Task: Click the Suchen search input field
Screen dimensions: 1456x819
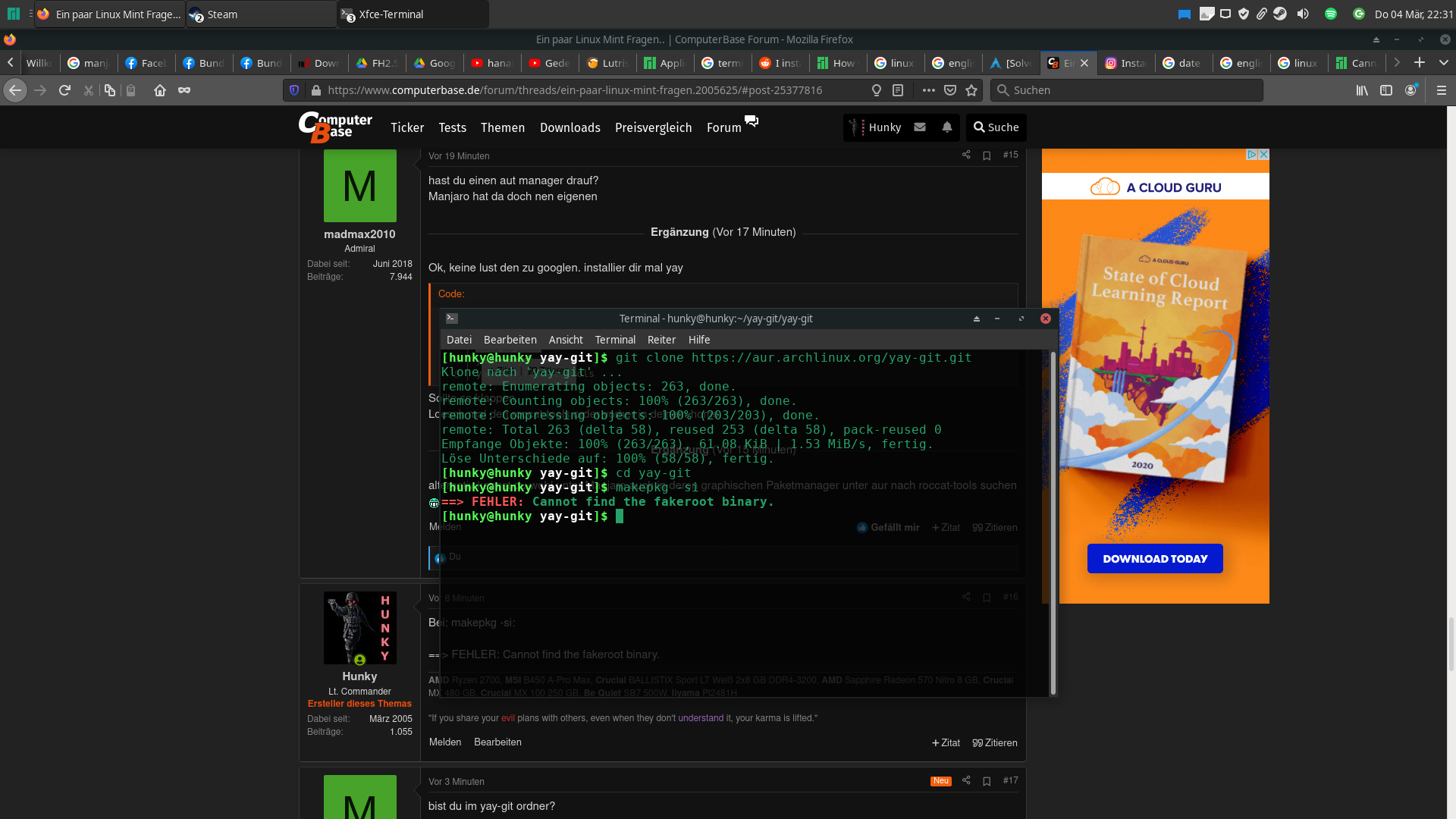Action: [x=1130, y=90]
